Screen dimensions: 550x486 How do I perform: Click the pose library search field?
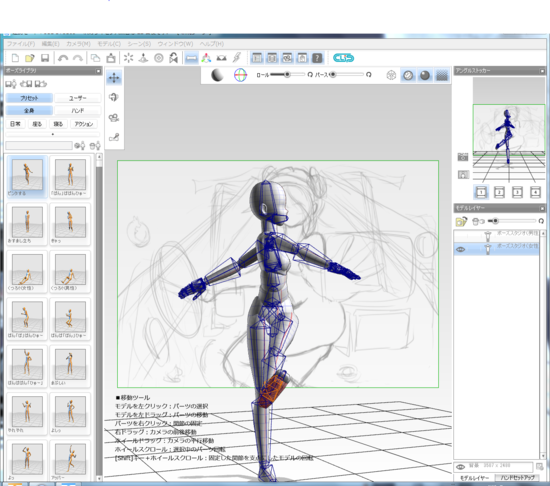click(x=39, y=145)
